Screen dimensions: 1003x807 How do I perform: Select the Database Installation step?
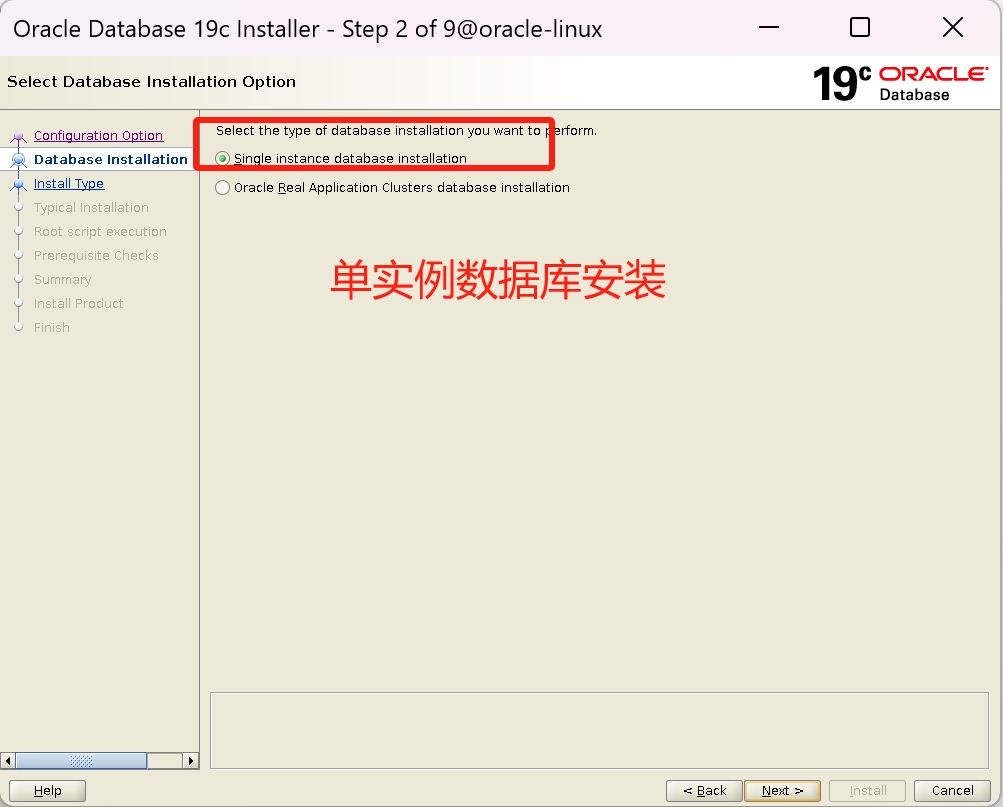[111, 159]
